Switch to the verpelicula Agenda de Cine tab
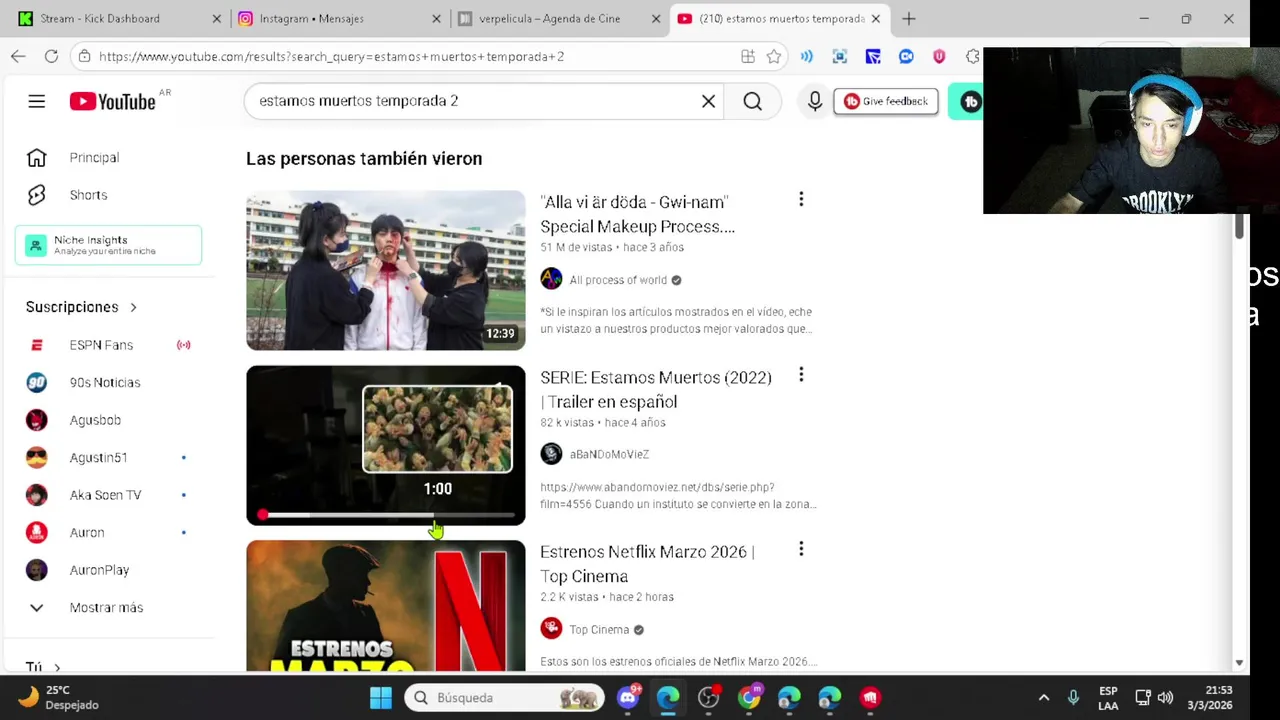 click(557, 19)
